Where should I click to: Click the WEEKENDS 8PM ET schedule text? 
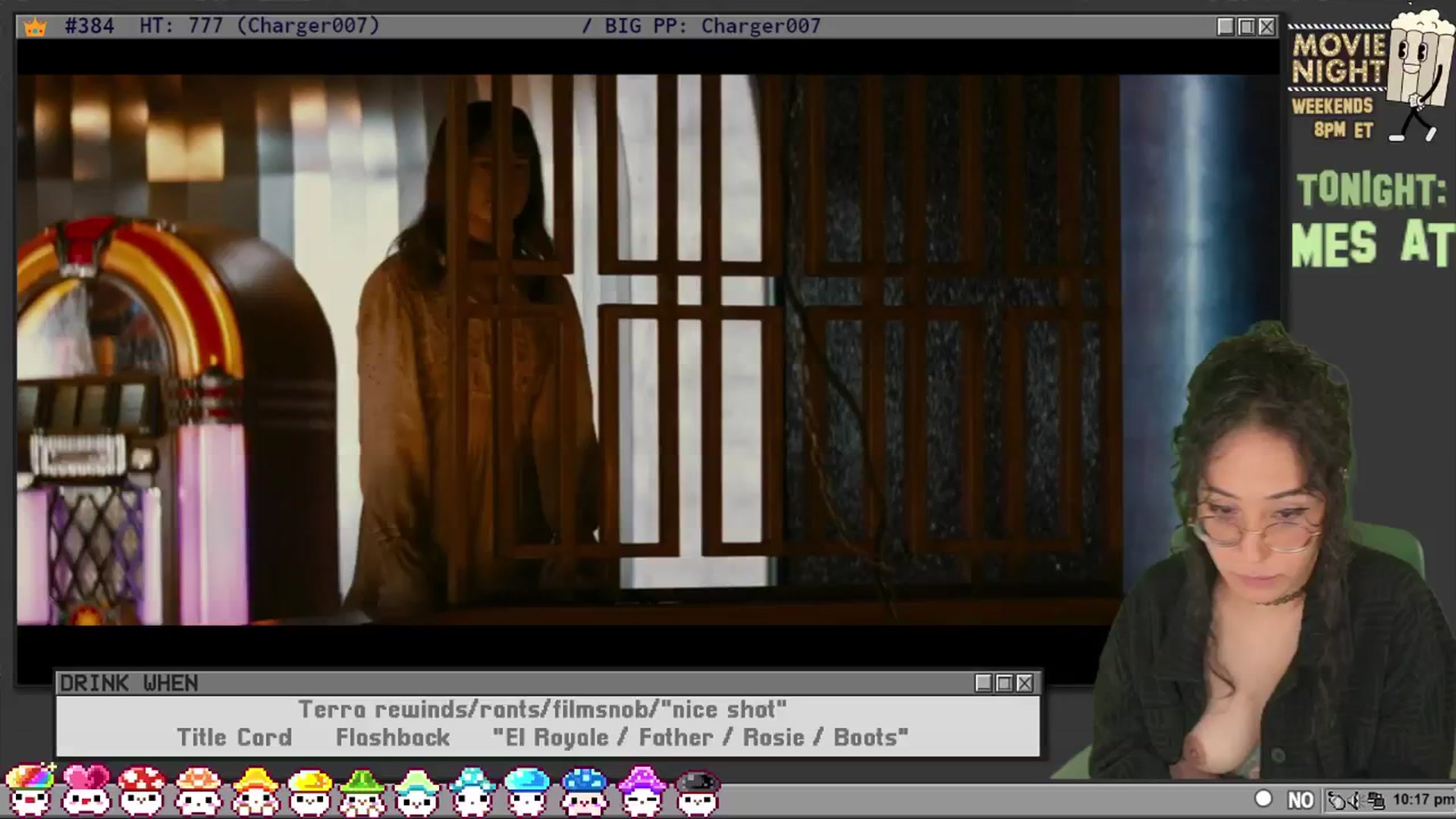pyautogui.click(x=1332, y=118)
